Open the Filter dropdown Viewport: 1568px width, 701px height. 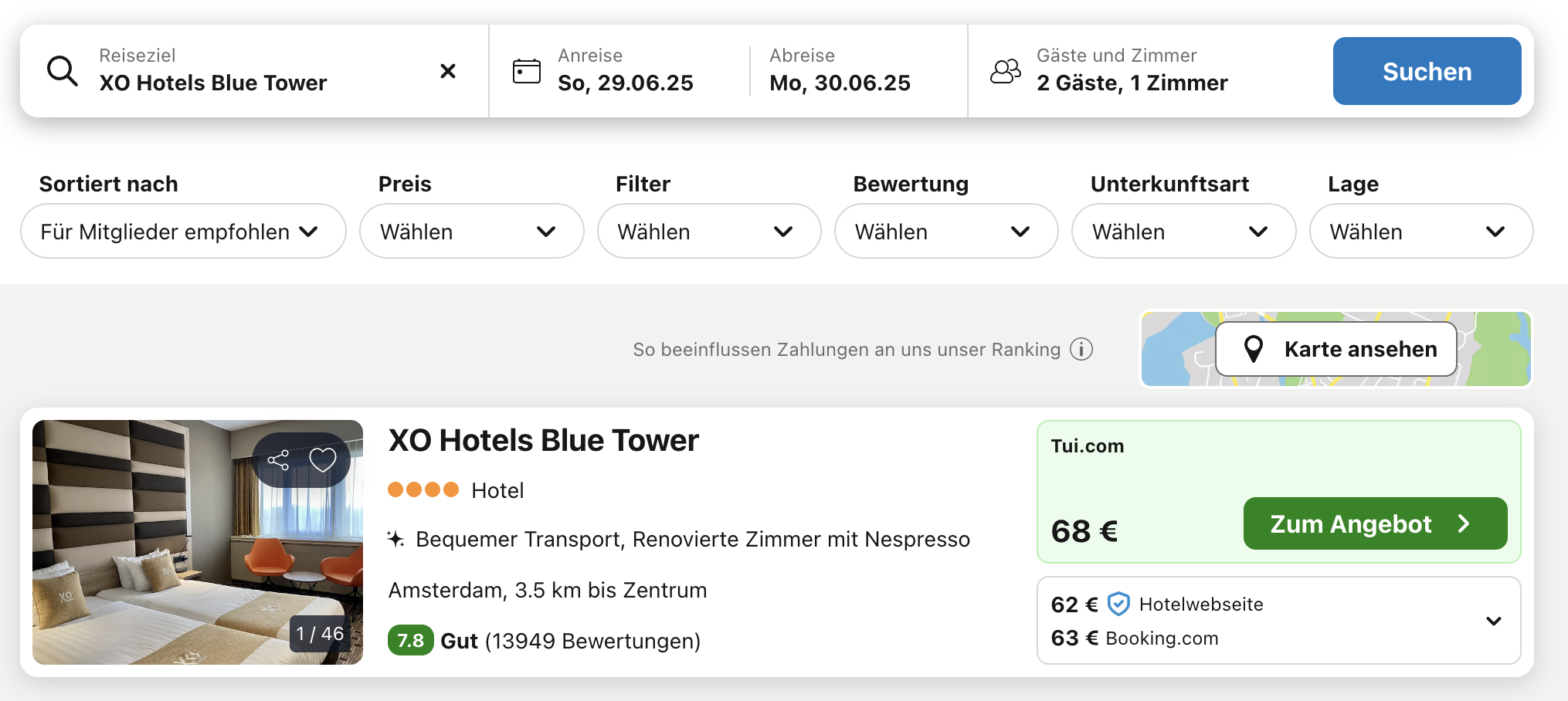709,231
